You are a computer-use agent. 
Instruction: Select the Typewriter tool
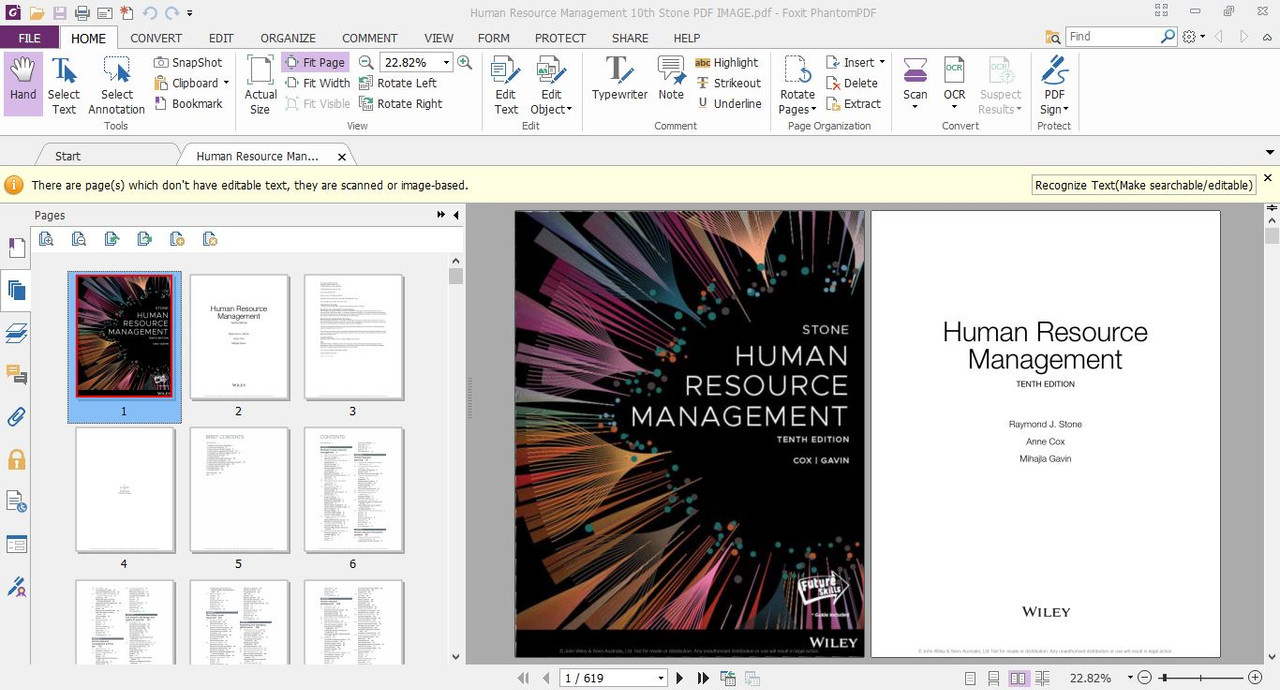(619, 79)
